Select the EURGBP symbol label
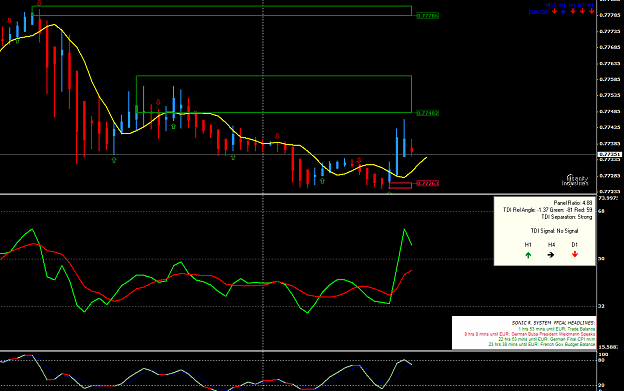This screenshot has height=391, width=625. 538,12
